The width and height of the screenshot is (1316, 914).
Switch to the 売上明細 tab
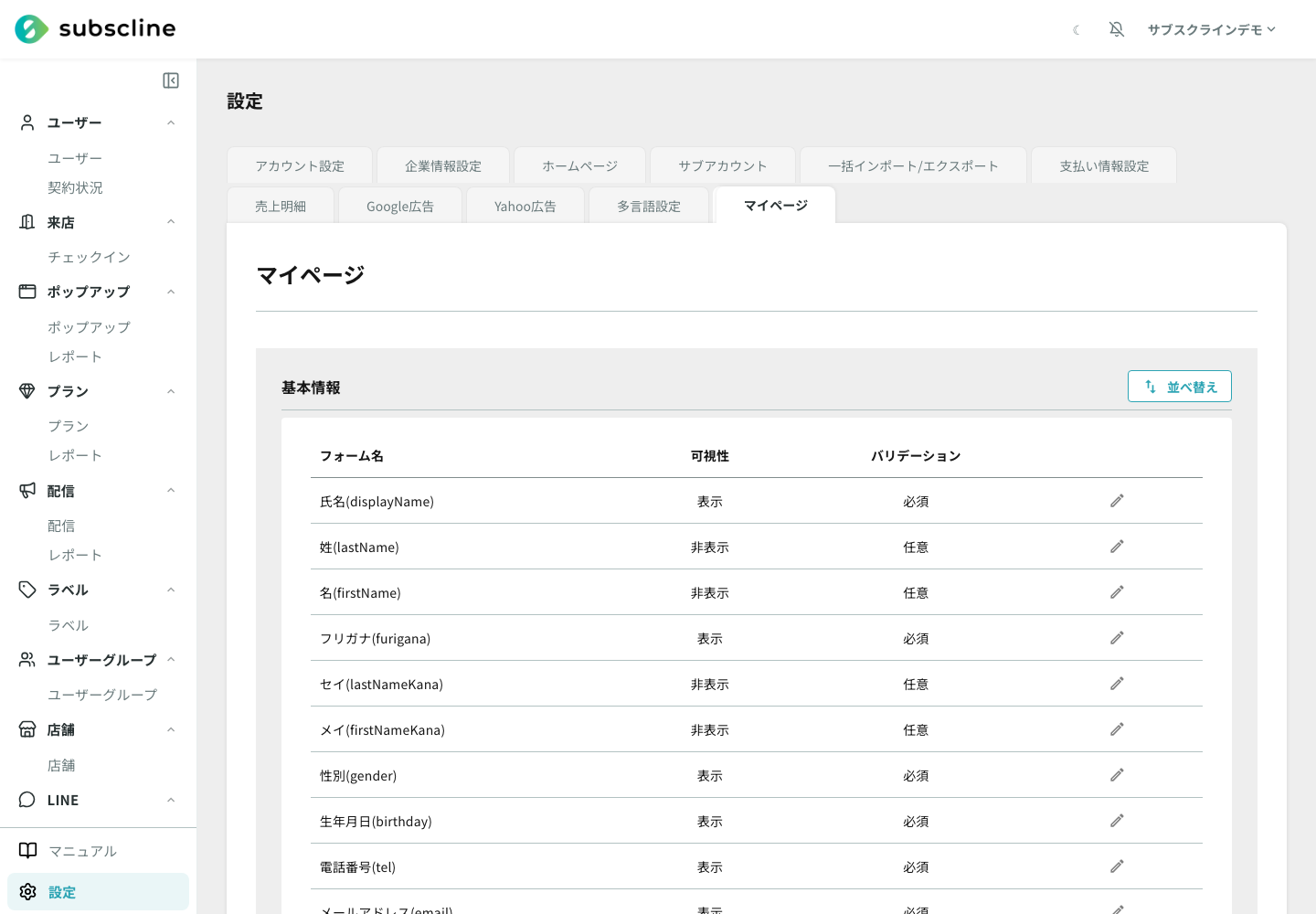click(x=281, y=206)
